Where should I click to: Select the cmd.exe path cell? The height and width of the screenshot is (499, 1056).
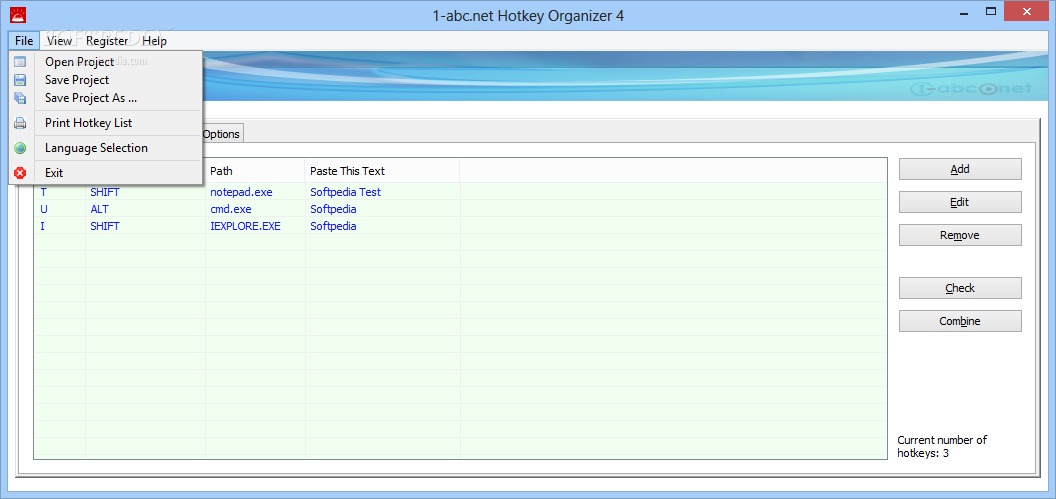[x=230, y=209]
